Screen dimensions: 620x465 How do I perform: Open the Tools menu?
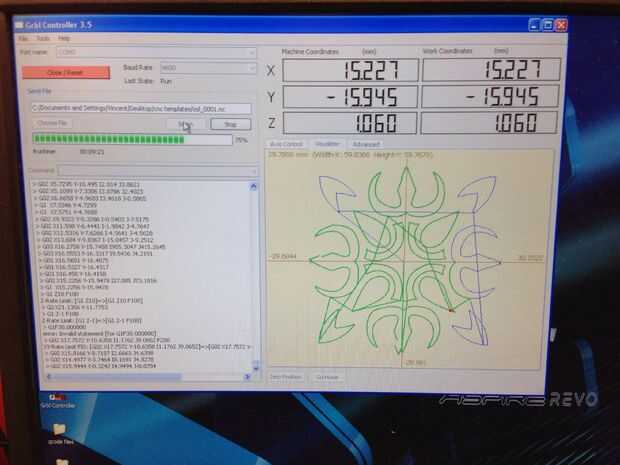point(43,38)
